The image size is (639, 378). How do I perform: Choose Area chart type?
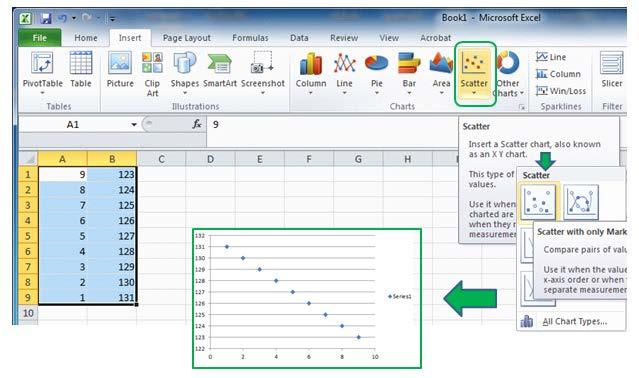441,72
